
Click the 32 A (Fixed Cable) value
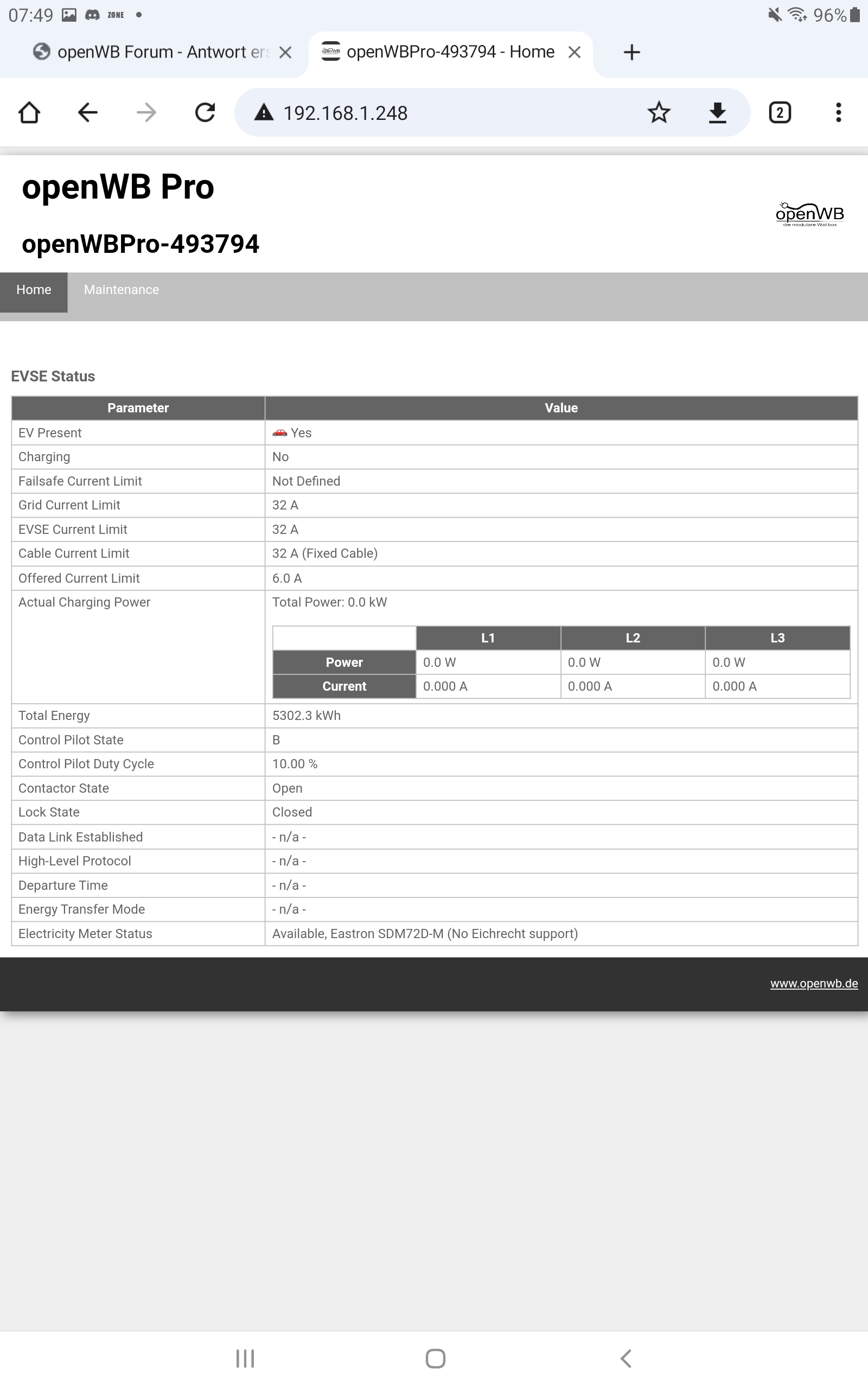point(325,554)
